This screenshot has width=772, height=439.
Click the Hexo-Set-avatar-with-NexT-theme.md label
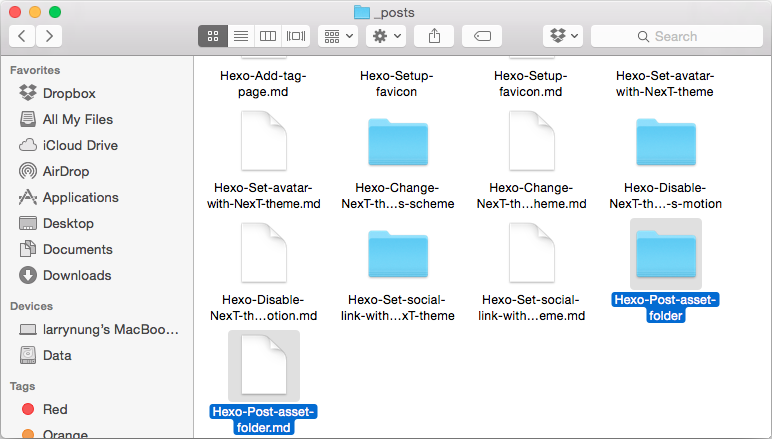[264, 195]
